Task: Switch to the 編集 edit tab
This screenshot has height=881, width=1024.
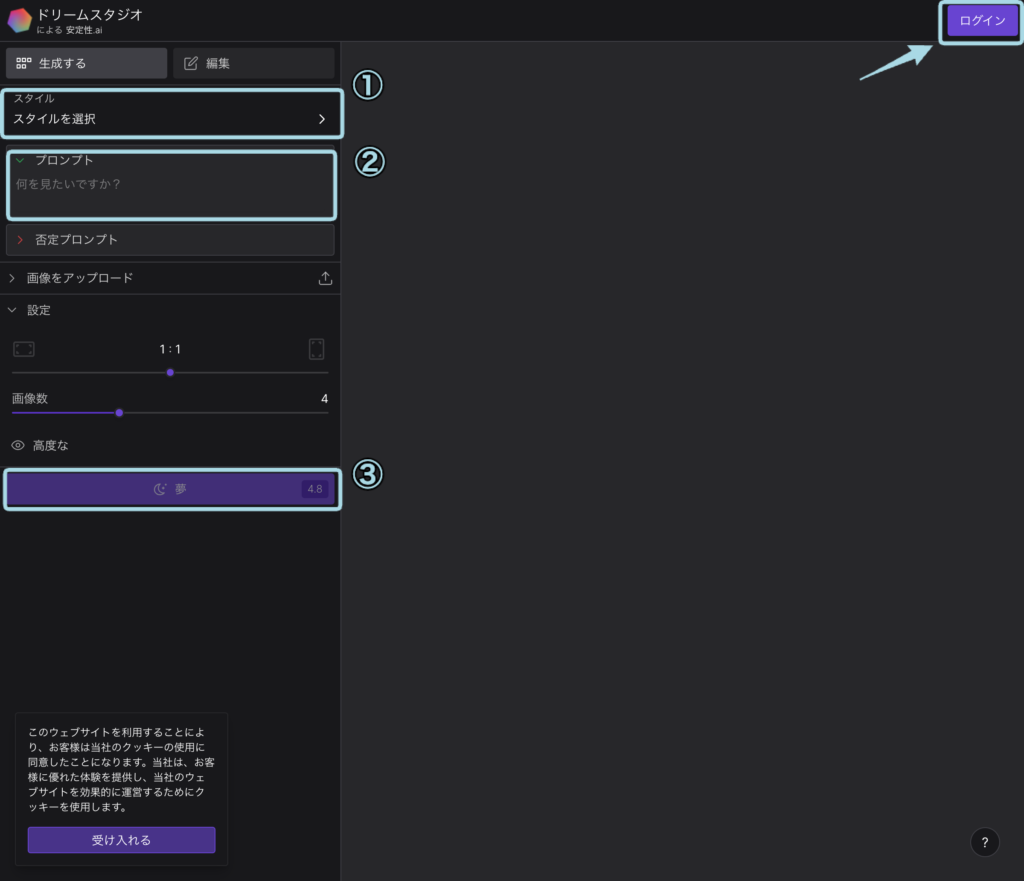Action: click(253, 63)
